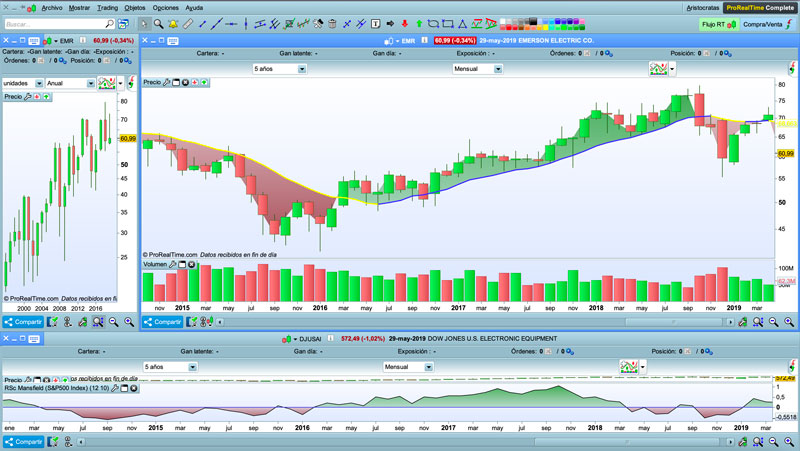Open the Objetos menu
This screenshot has width=800, height=451.
(x=137, y=7)
